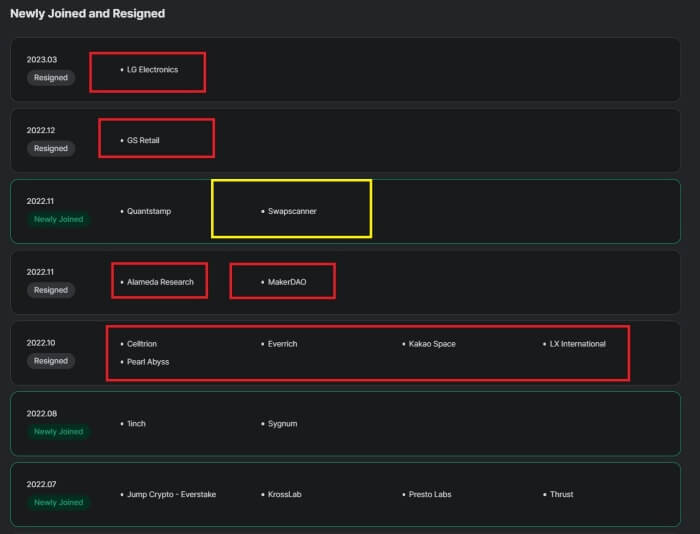Click the Presto Labs entry
Image resolution: width=700 pixels, height=534 pixels.
click(430, 494)
